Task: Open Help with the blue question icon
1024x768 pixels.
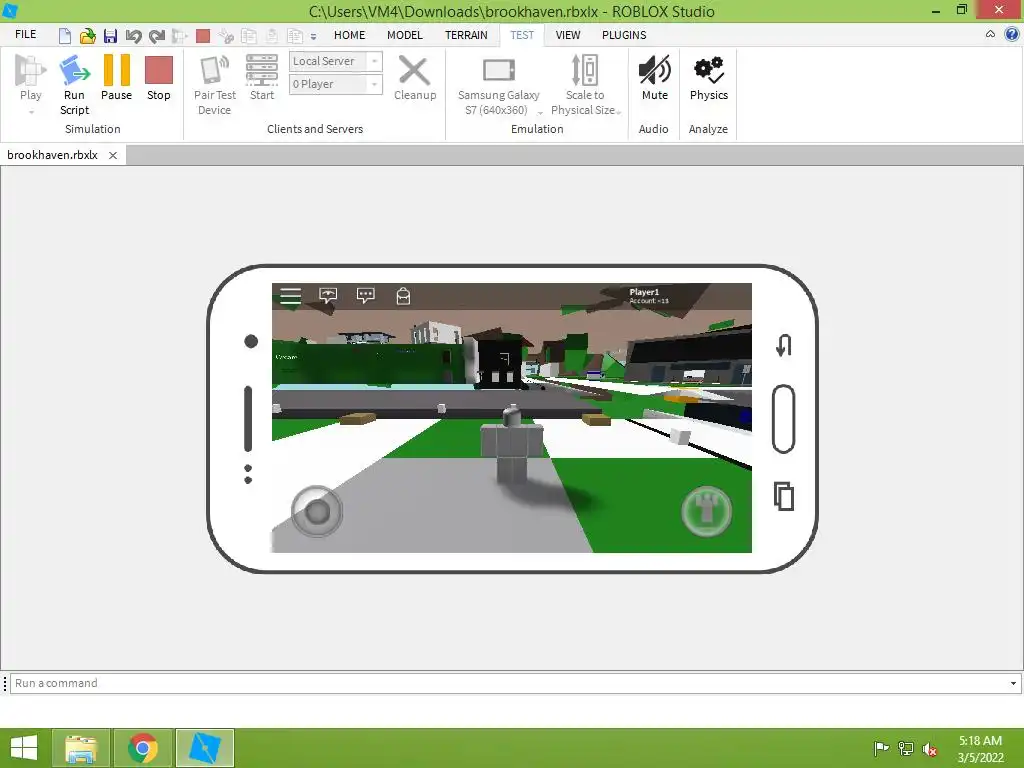Action: [x=1012, y=35]
